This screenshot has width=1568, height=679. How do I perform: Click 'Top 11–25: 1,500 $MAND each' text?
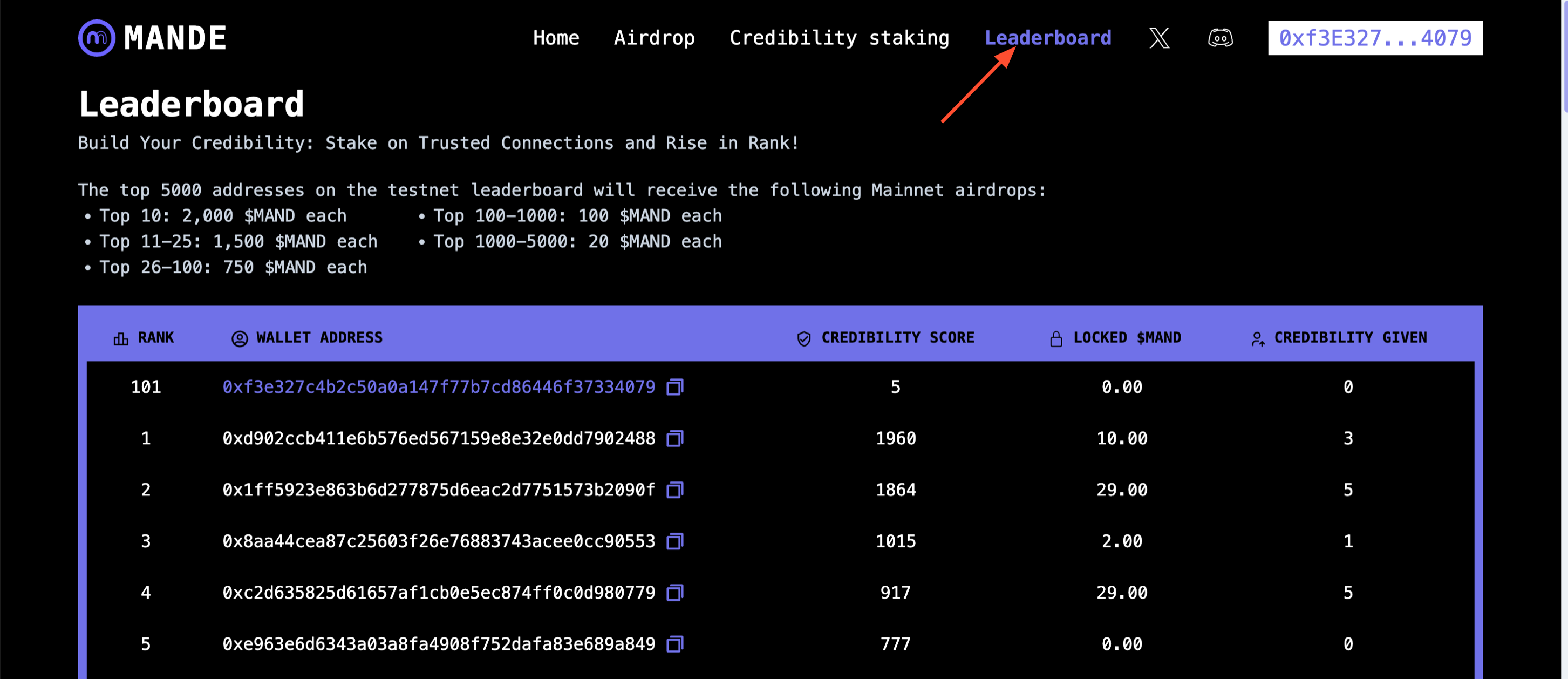tap(238, 242)
